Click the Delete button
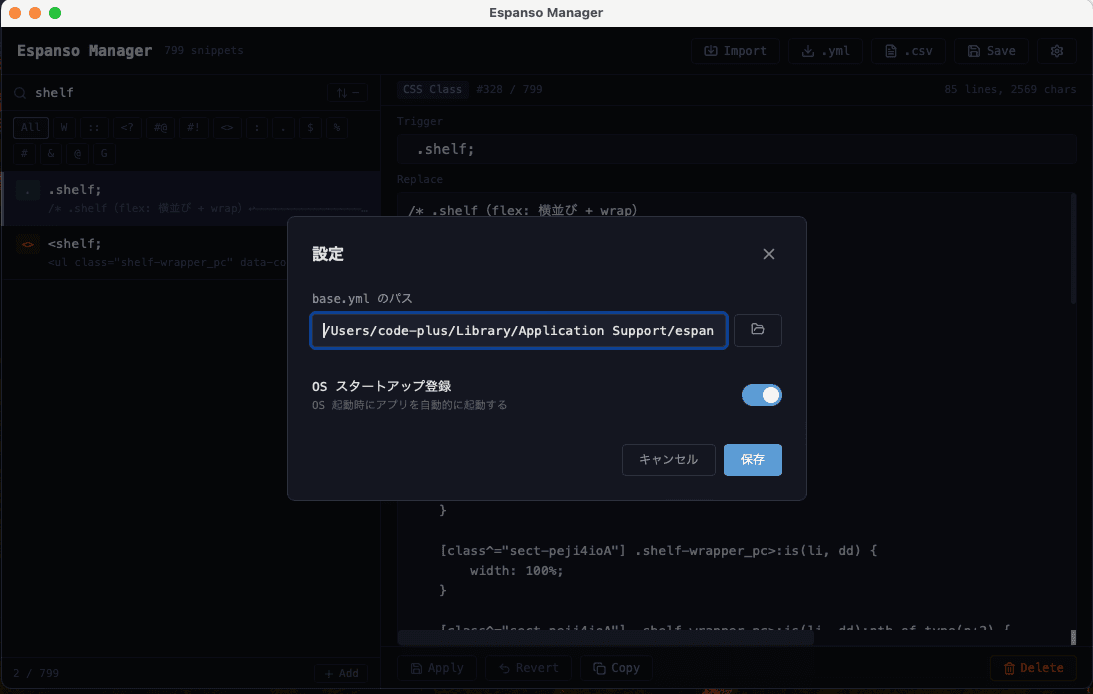 point(1033,668)
